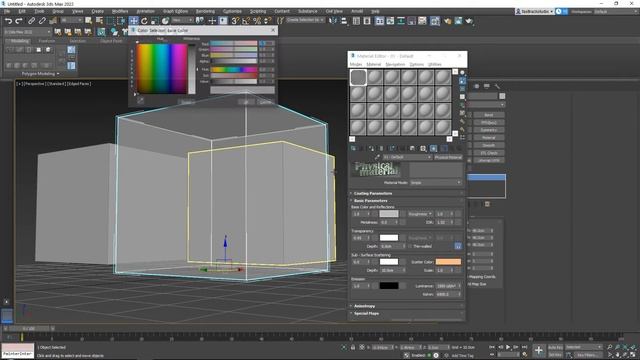Open the Material Mode dropdown
Viewport: 640px width, 360px height.
coord(436,182)
